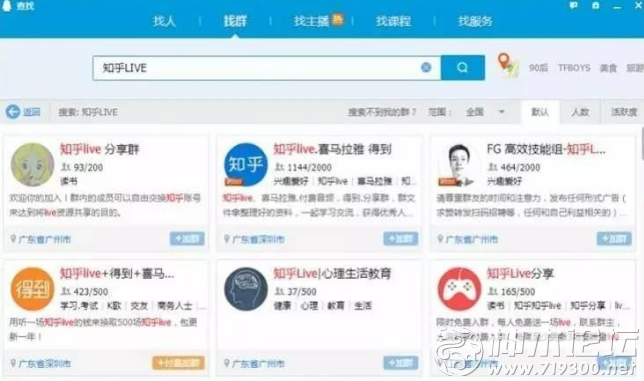The height and width of the screenshot is (381, 644).
Task: Clear the search box text
Action: [x=426, y=67]
